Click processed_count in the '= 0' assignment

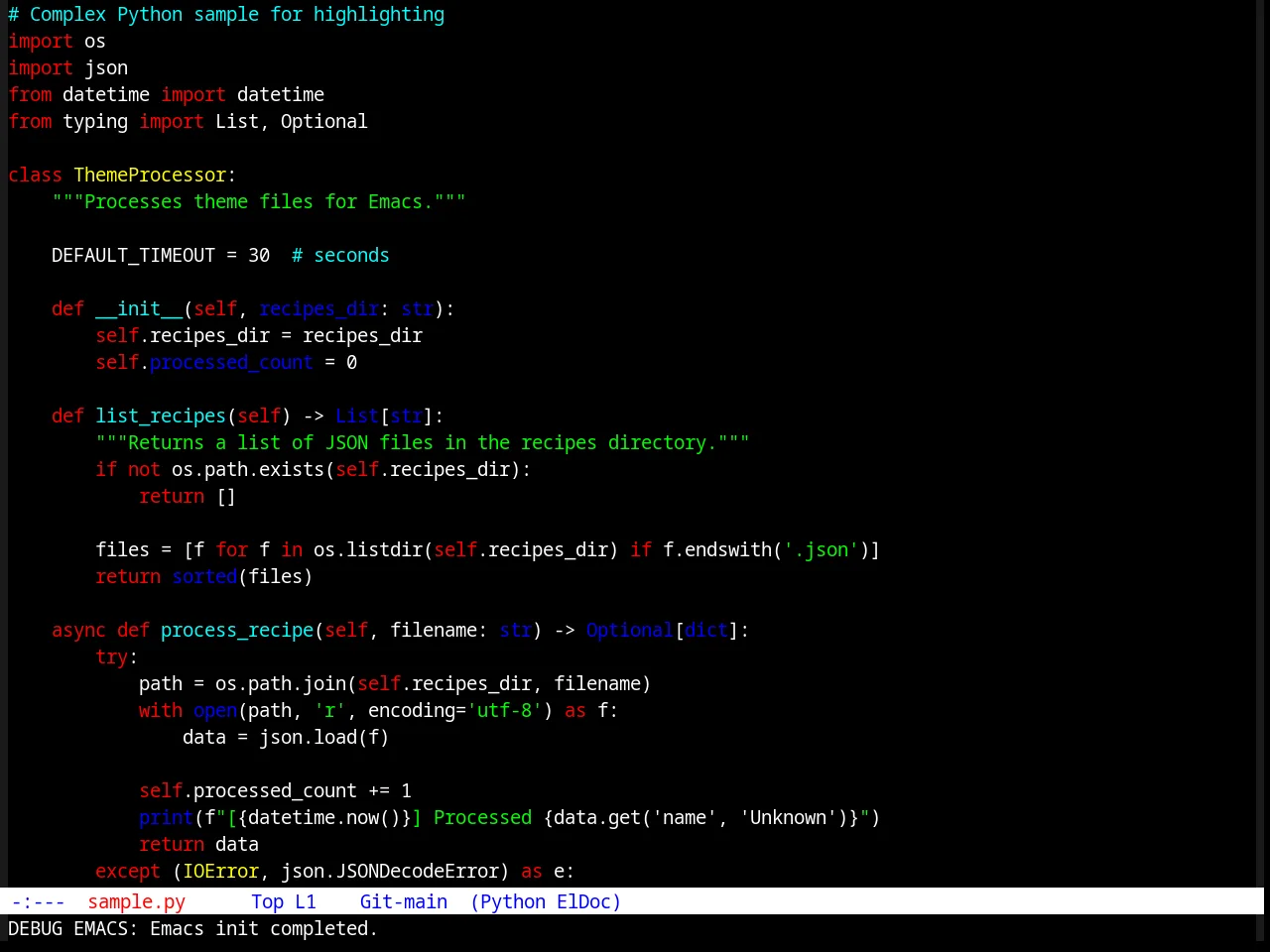232,363
